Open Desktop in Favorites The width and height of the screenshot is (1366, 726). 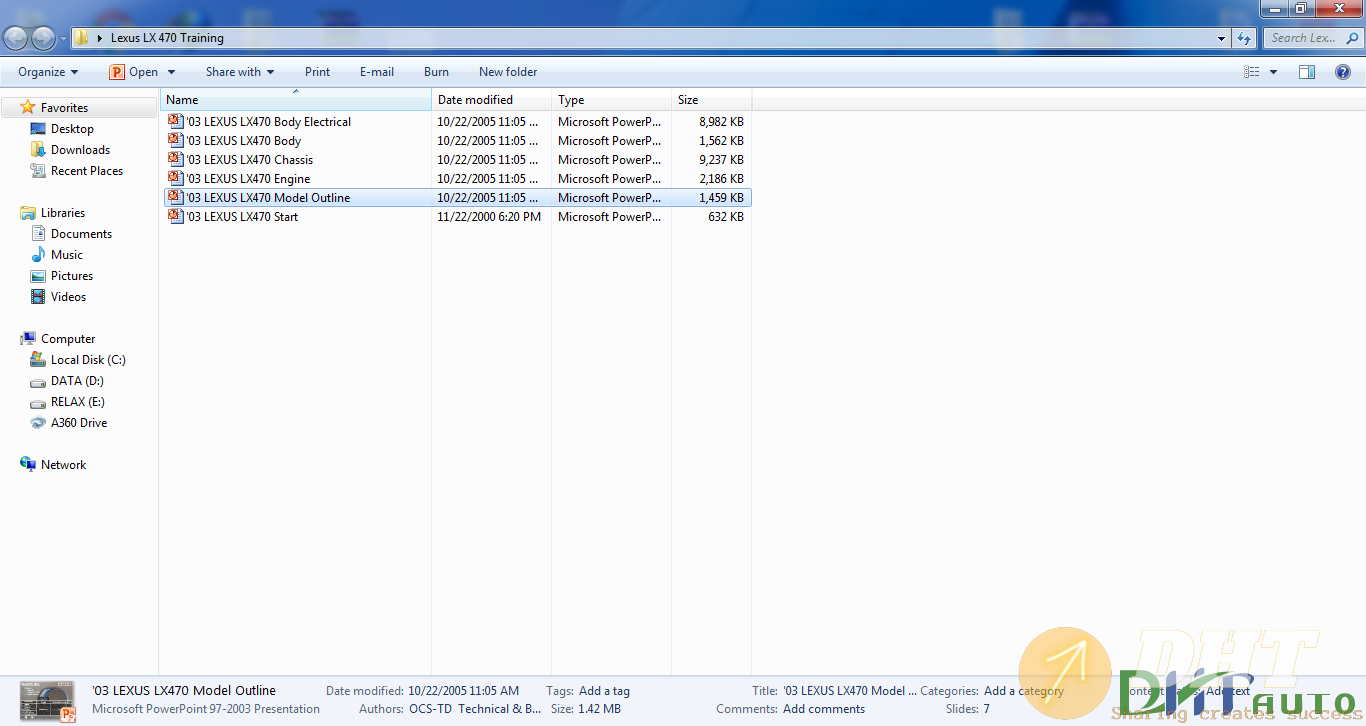[72, 129]
